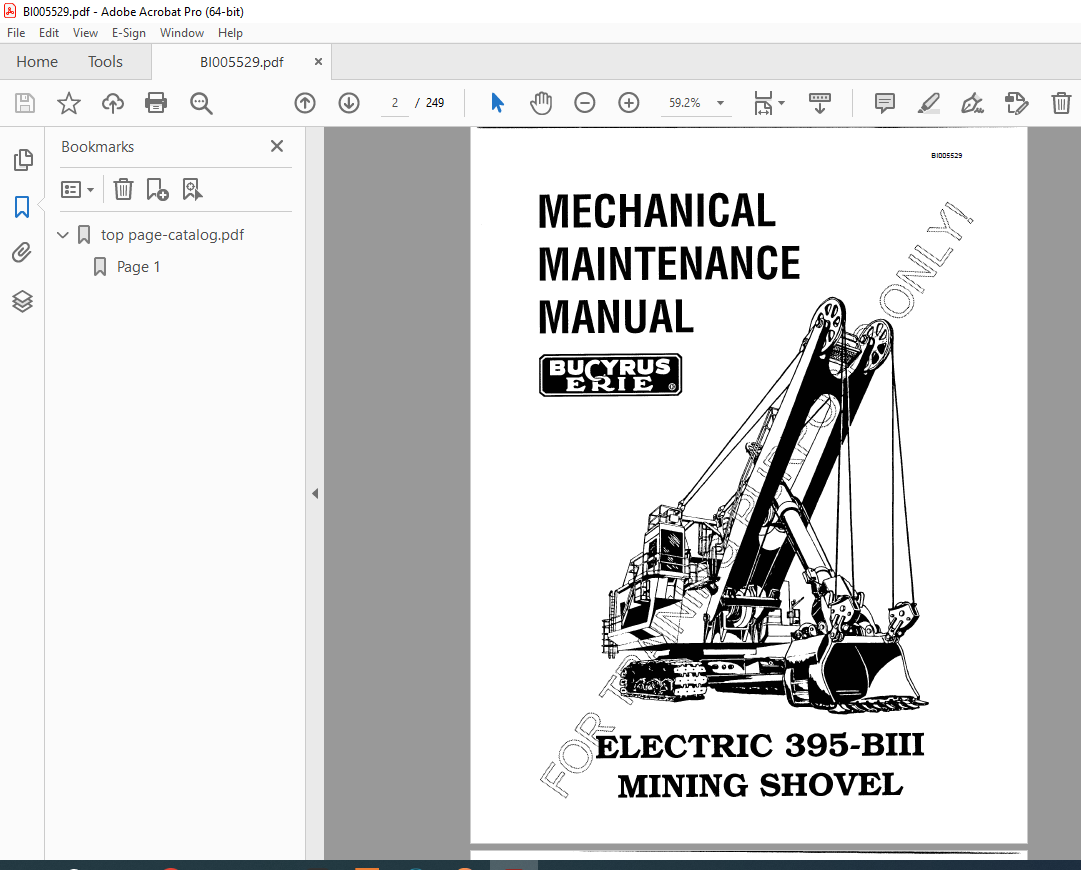
Task: Select top page-catalog.pdf bookmark
Action: click(x=172, y=235)
